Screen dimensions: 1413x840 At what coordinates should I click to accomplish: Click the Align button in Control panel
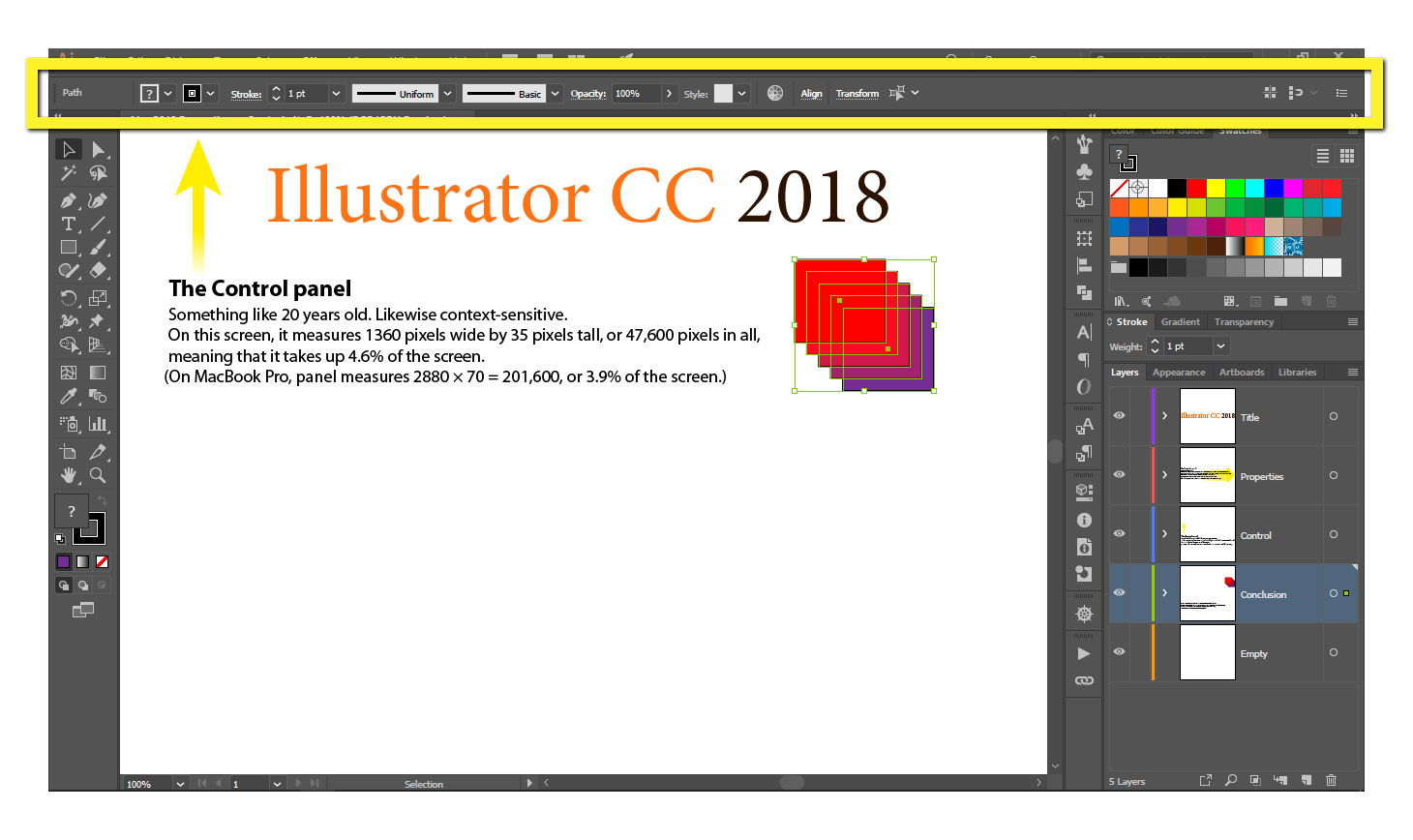(811, 93)
